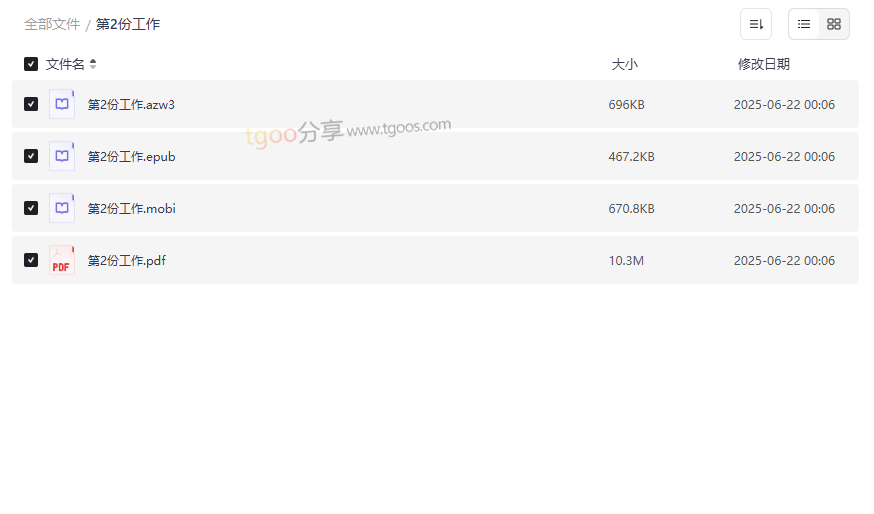Click the azw3 ebook file icon
Viewport: 874px width, 514px height.
(x=62, y=104)
